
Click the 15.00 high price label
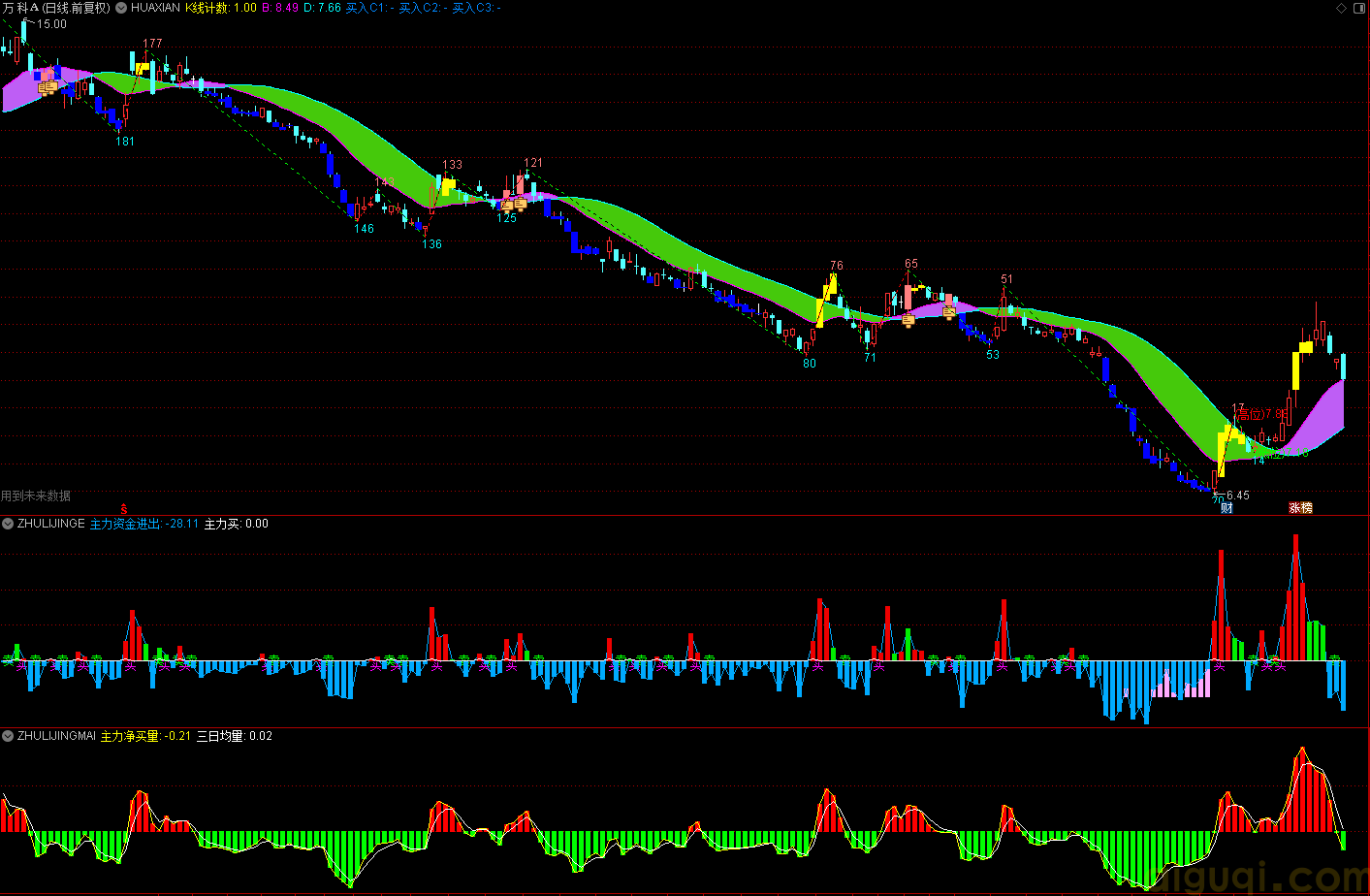pos(52,24)
